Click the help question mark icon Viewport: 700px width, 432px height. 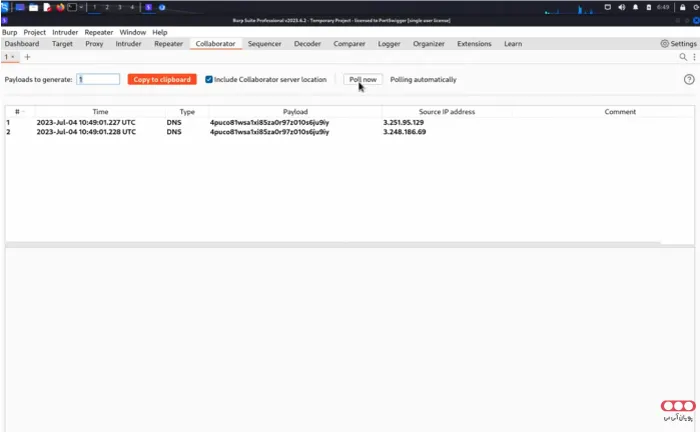tap(689, 79)
